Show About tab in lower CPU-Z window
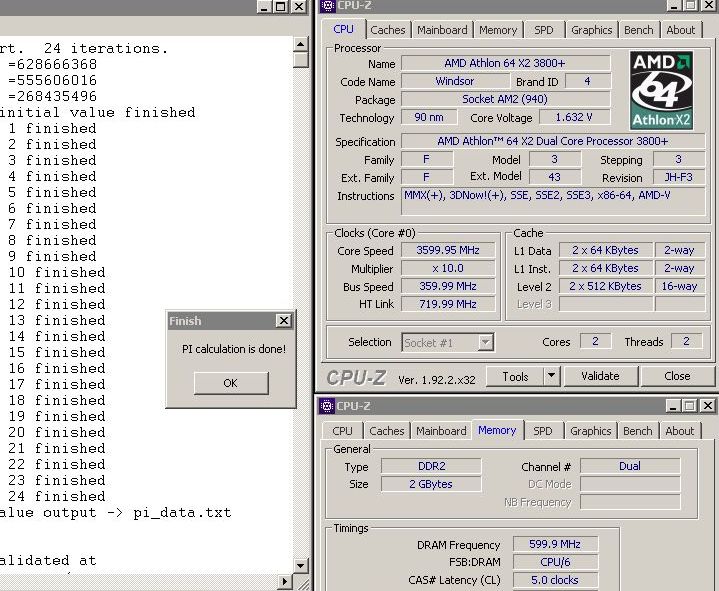This screenshot has height=591, width=719. point(679,431)
